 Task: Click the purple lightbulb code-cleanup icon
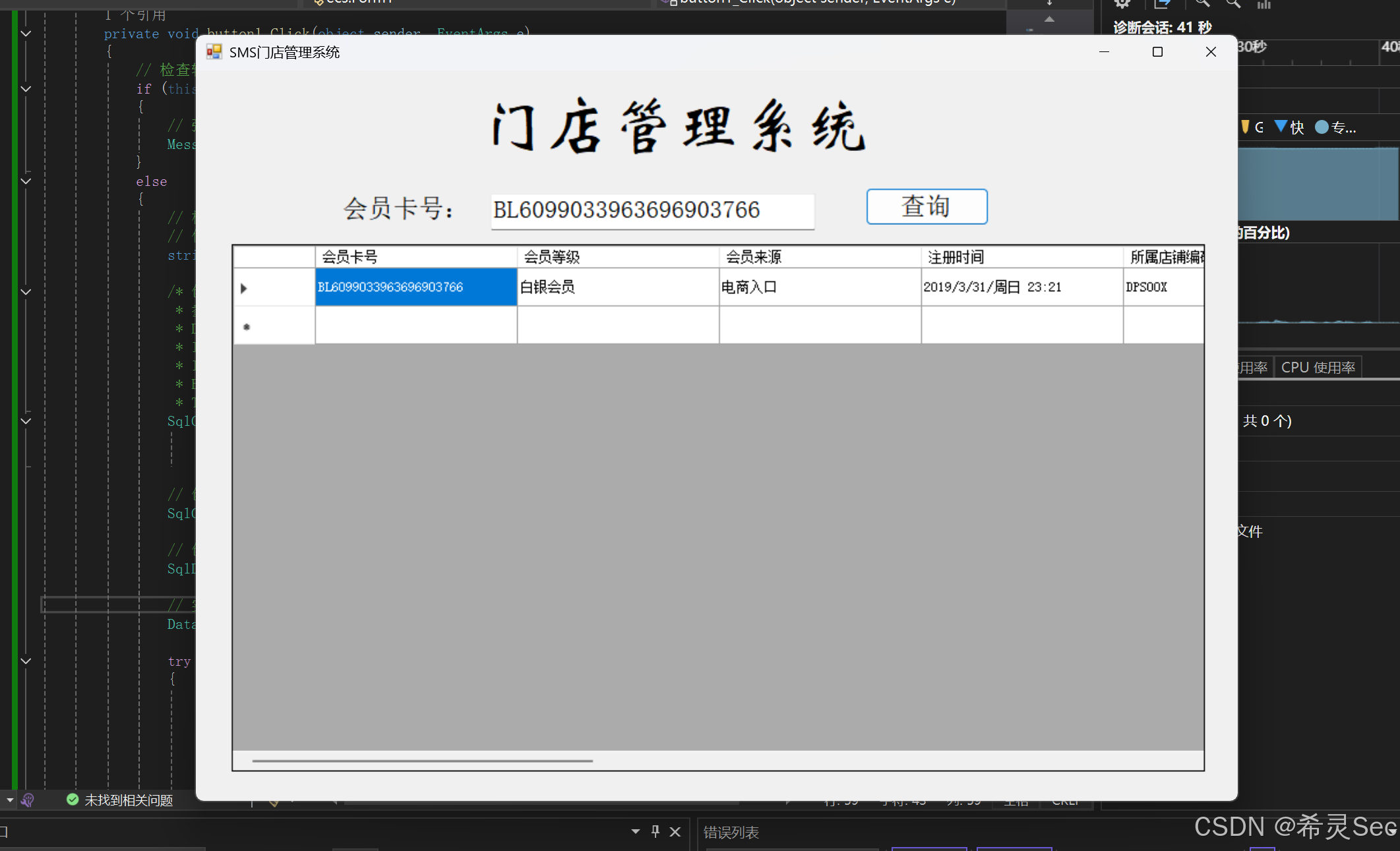pyautogui.click(x=28, y=800)
